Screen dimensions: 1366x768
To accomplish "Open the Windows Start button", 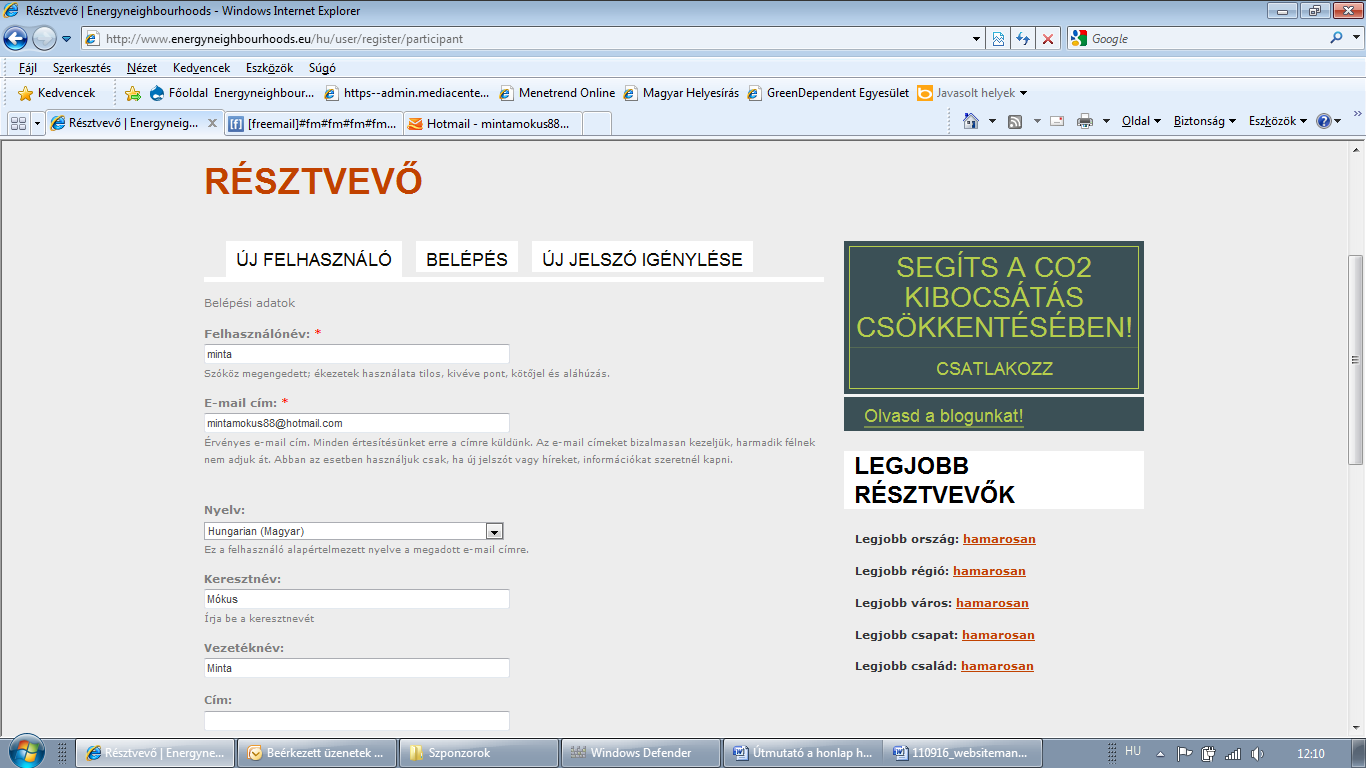I will (25, 752).
